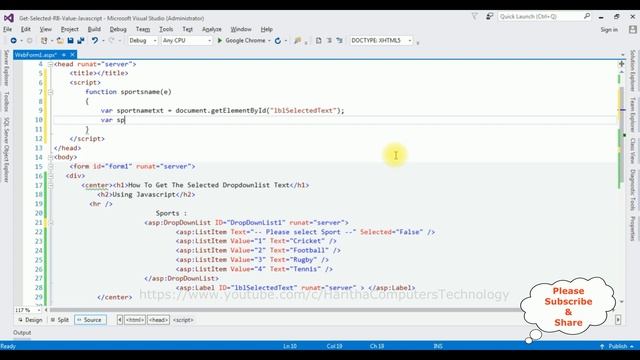640x360 pixels.
Task: Open the Build menu
Action: (x=94, y=29)
